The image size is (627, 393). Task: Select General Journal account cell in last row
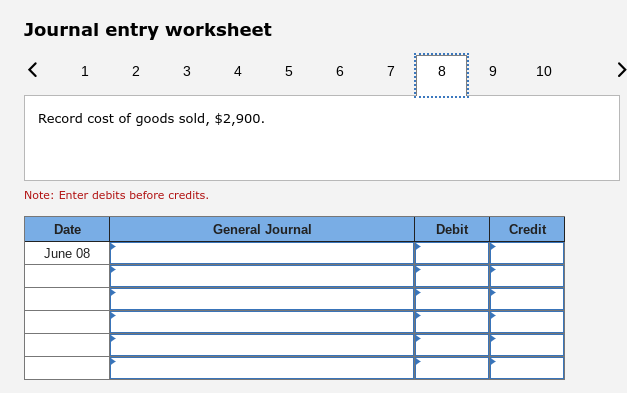[262, 368]
